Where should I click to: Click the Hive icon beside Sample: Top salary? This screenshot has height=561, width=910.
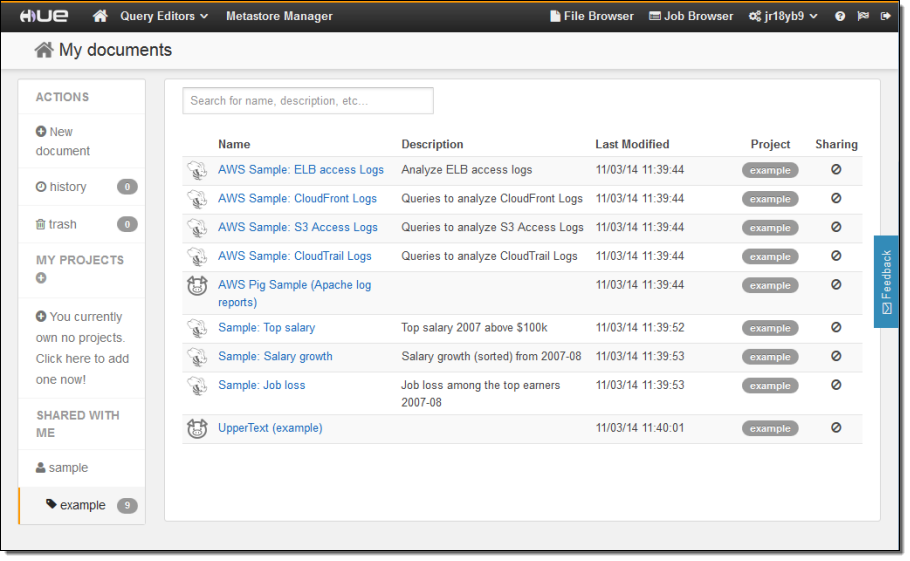click(x=197, y=328)
